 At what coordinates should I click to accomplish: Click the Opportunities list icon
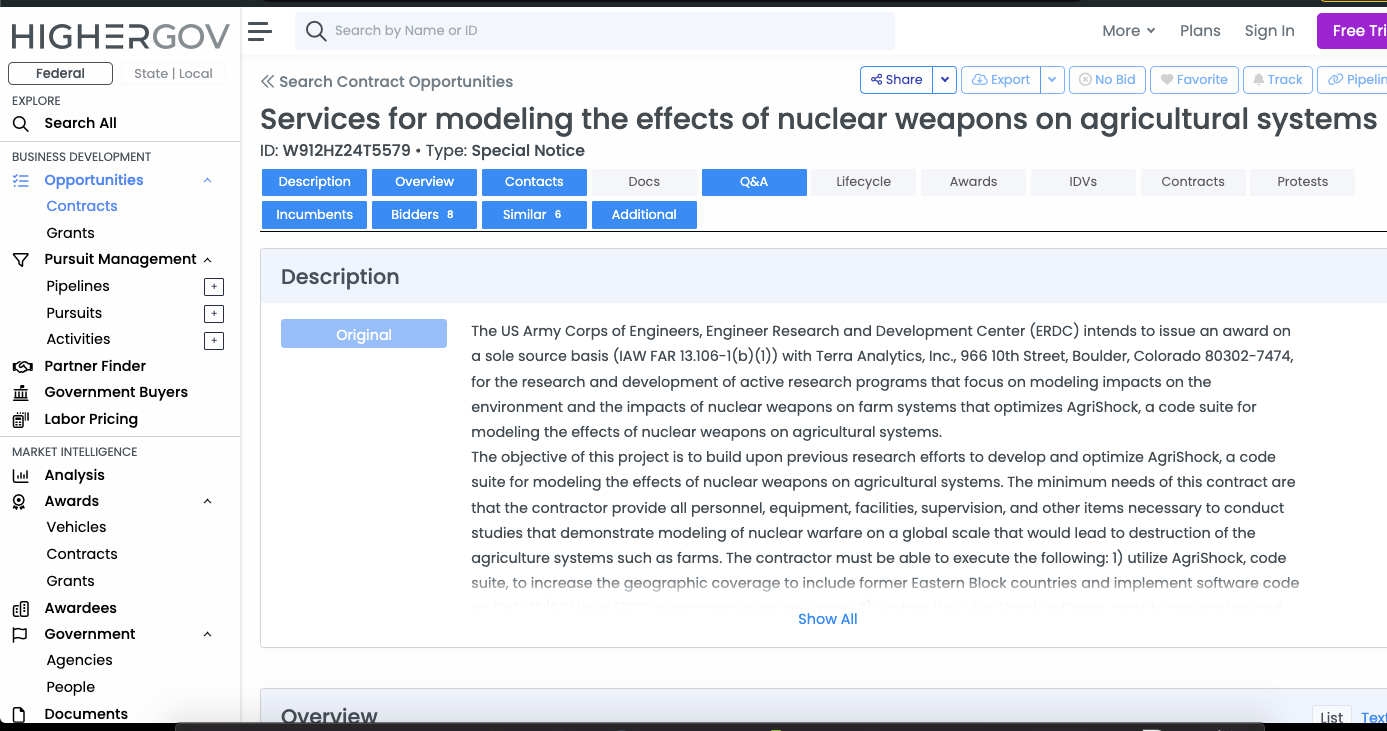[x=21, y=181]
